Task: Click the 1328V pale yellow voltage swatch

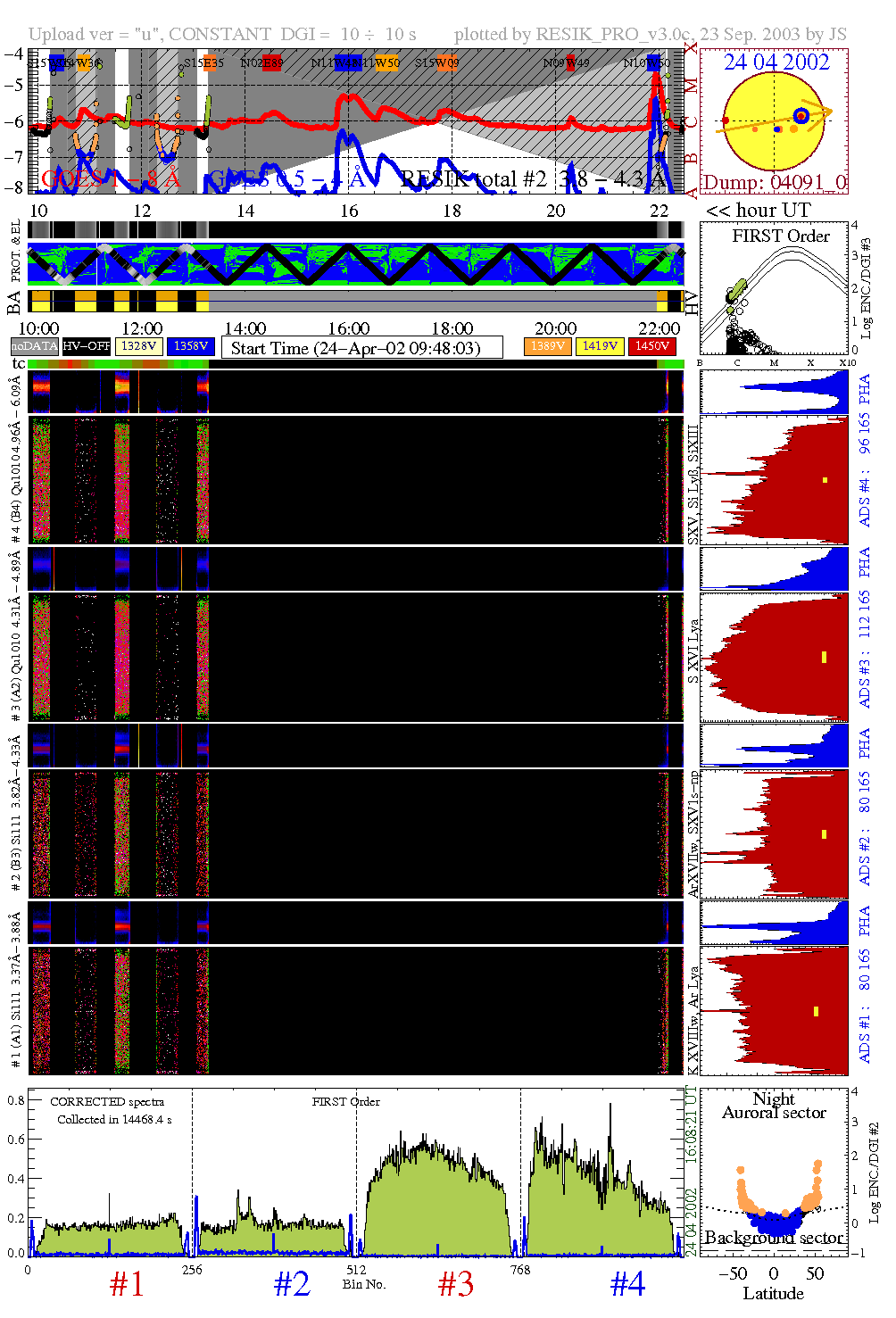Action: pyautogui.click(x=139, y=346)
